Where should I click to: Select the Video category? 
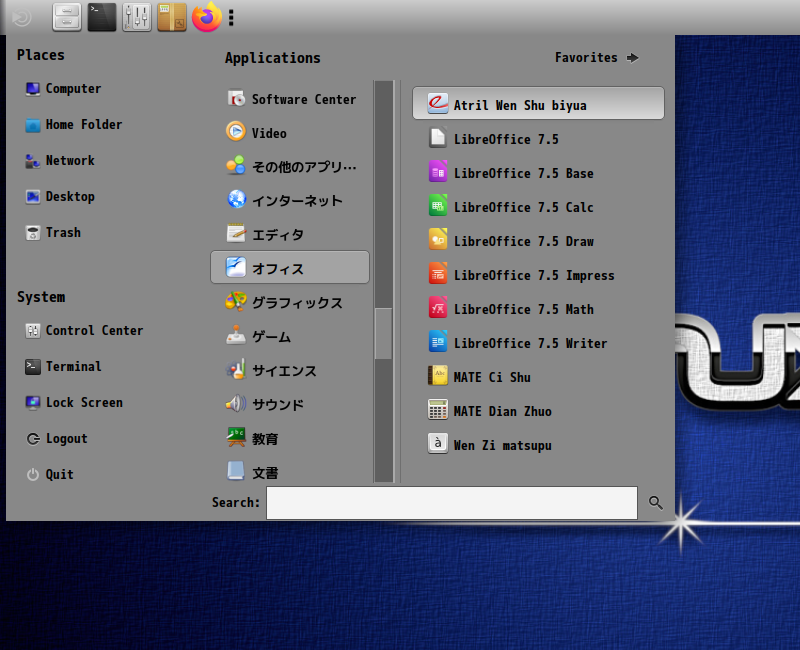coord(290,133)
